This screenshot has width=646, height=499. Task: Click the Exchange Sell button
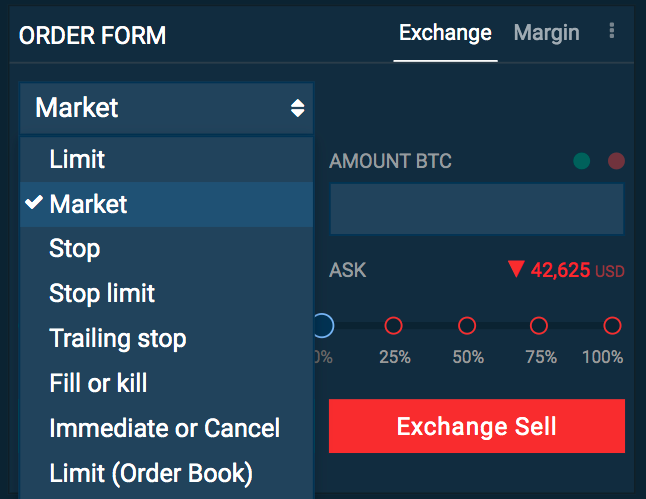477,426
